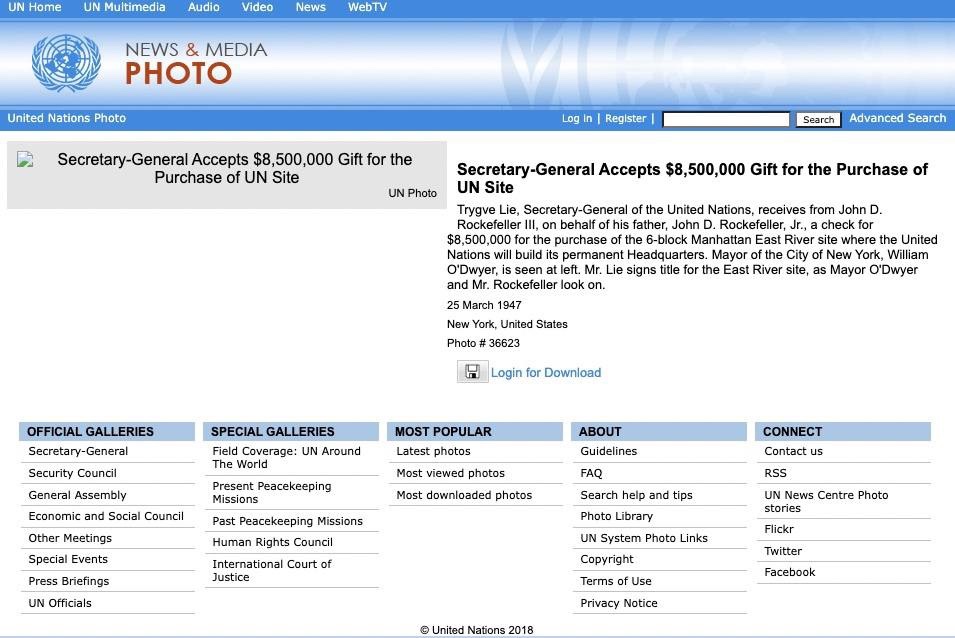Go to Video section in top bar

[x=257, y=7]
